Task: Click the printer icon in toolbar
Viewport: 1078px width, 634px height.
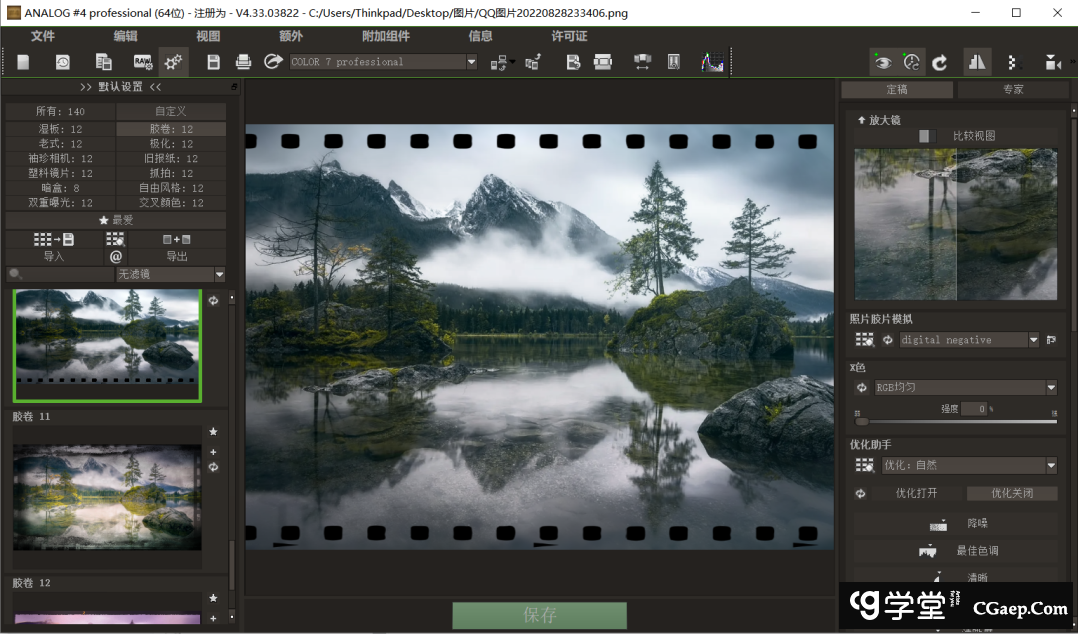Action: tap(243, 62)
